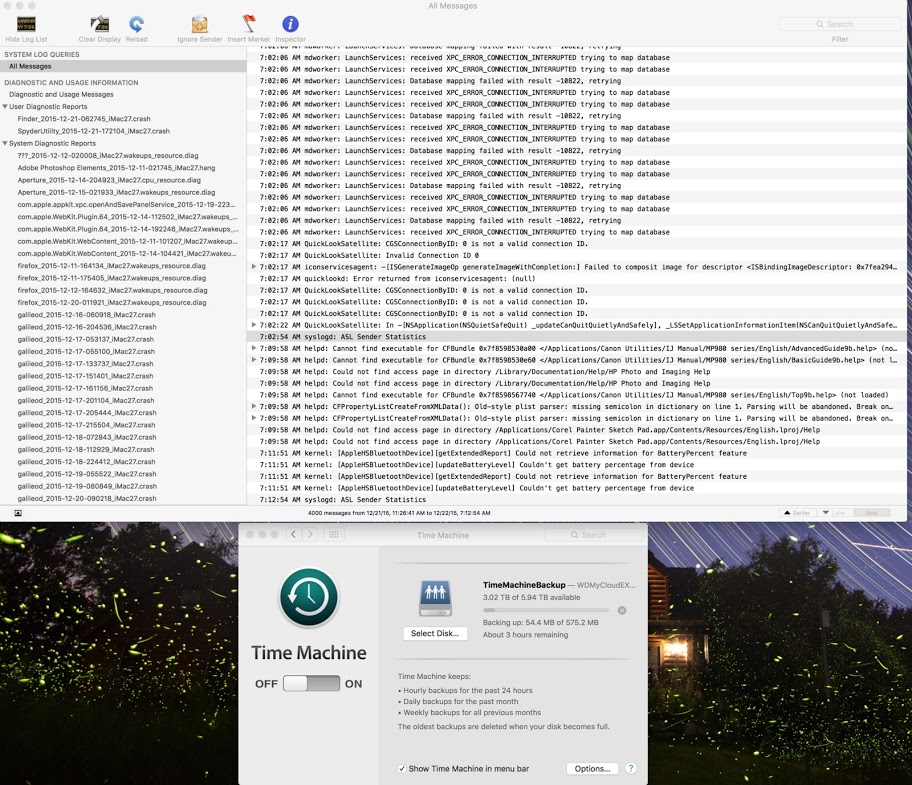Select galileod_2015-12-20-090218 crash report

(87, 498)
